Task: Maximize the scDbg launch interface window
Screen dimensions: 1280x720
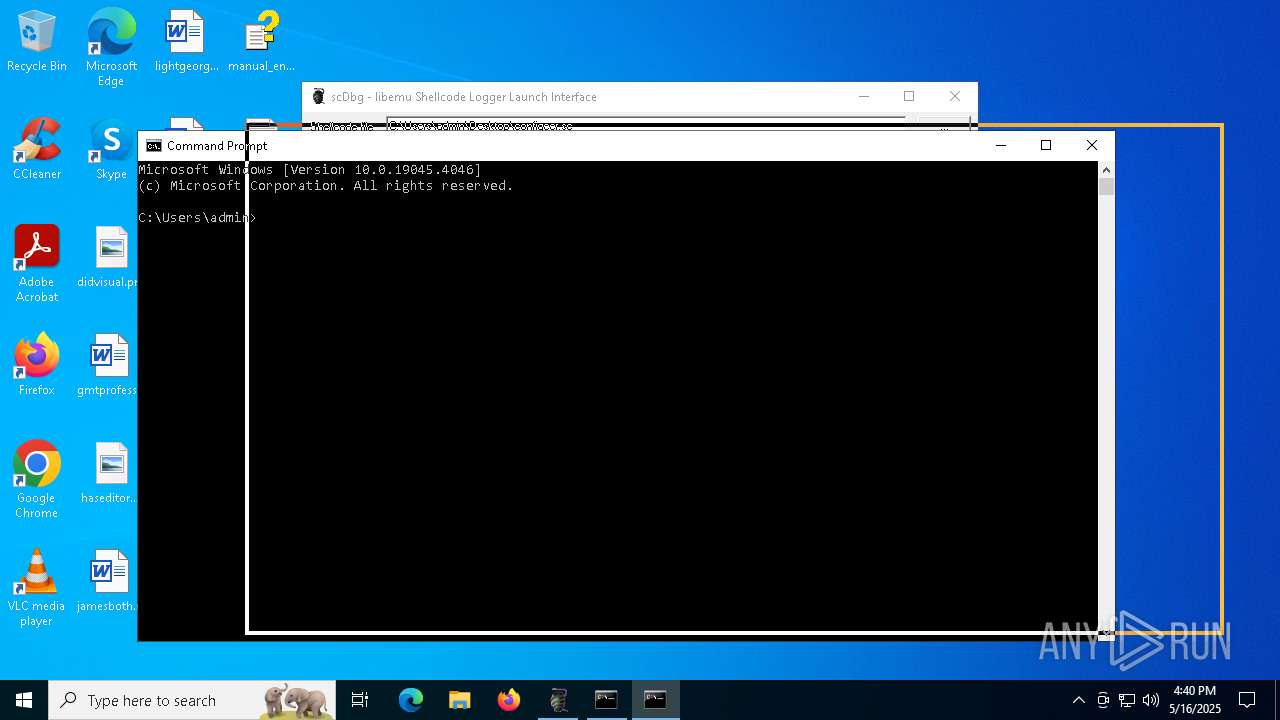Action: tap(909, 97)
